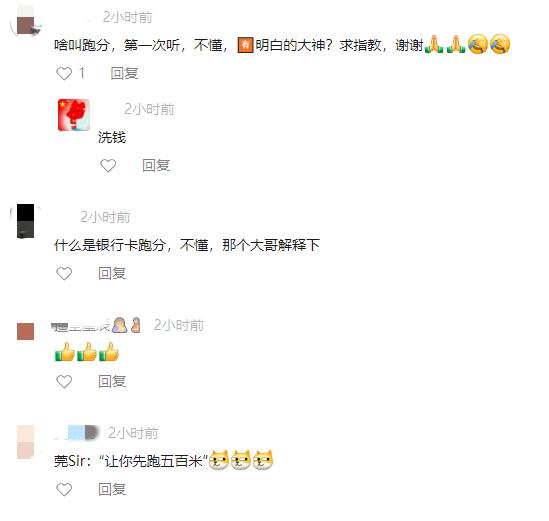Click the orange 有 emoji in first comment
The height and width of the screenshot is (521, 549).
click(x=245, y=45)
